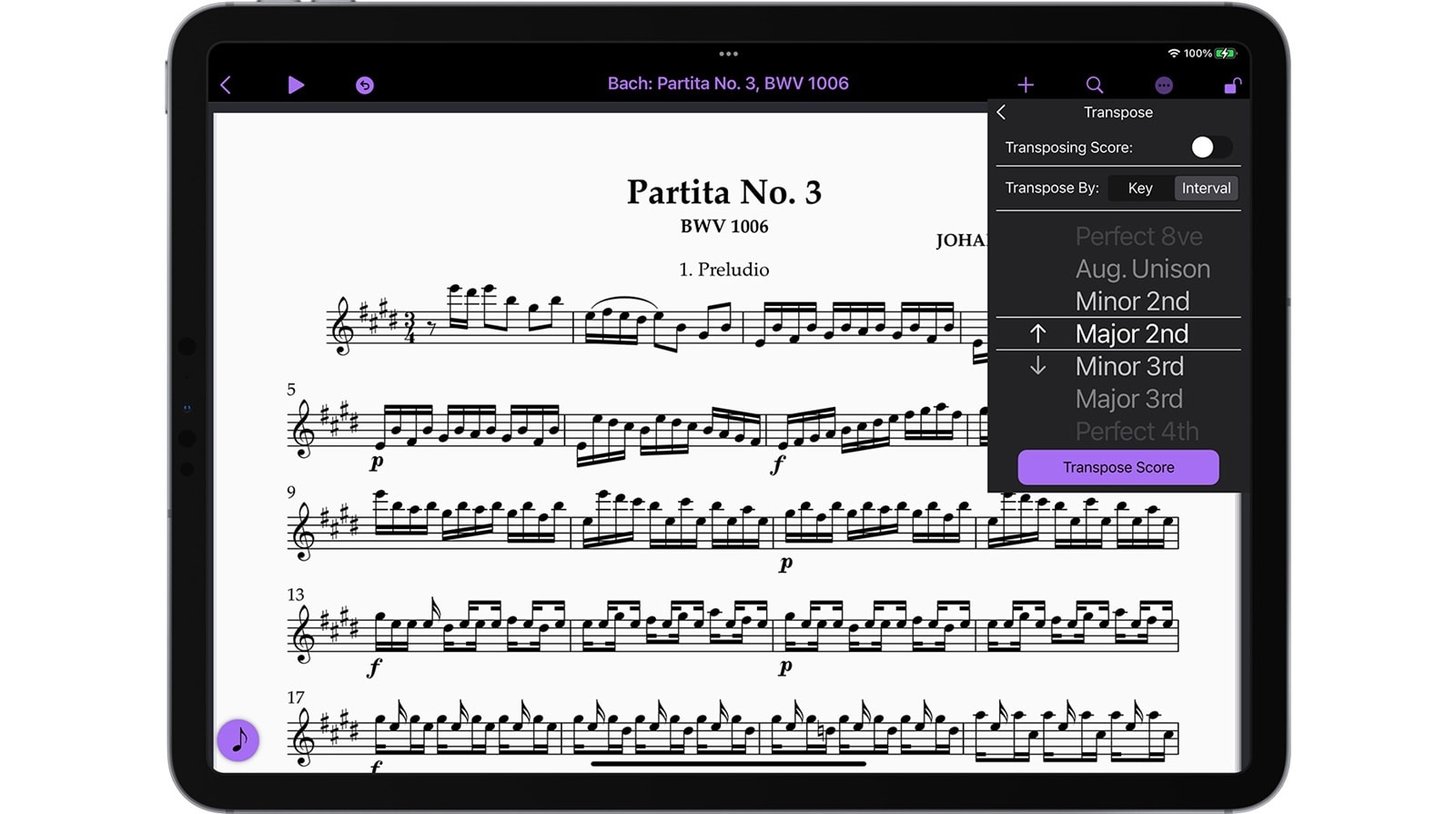Tap the forte dynamic under measure 13
Viewport: 1456px width, 814px height.
tap(374, 667)
